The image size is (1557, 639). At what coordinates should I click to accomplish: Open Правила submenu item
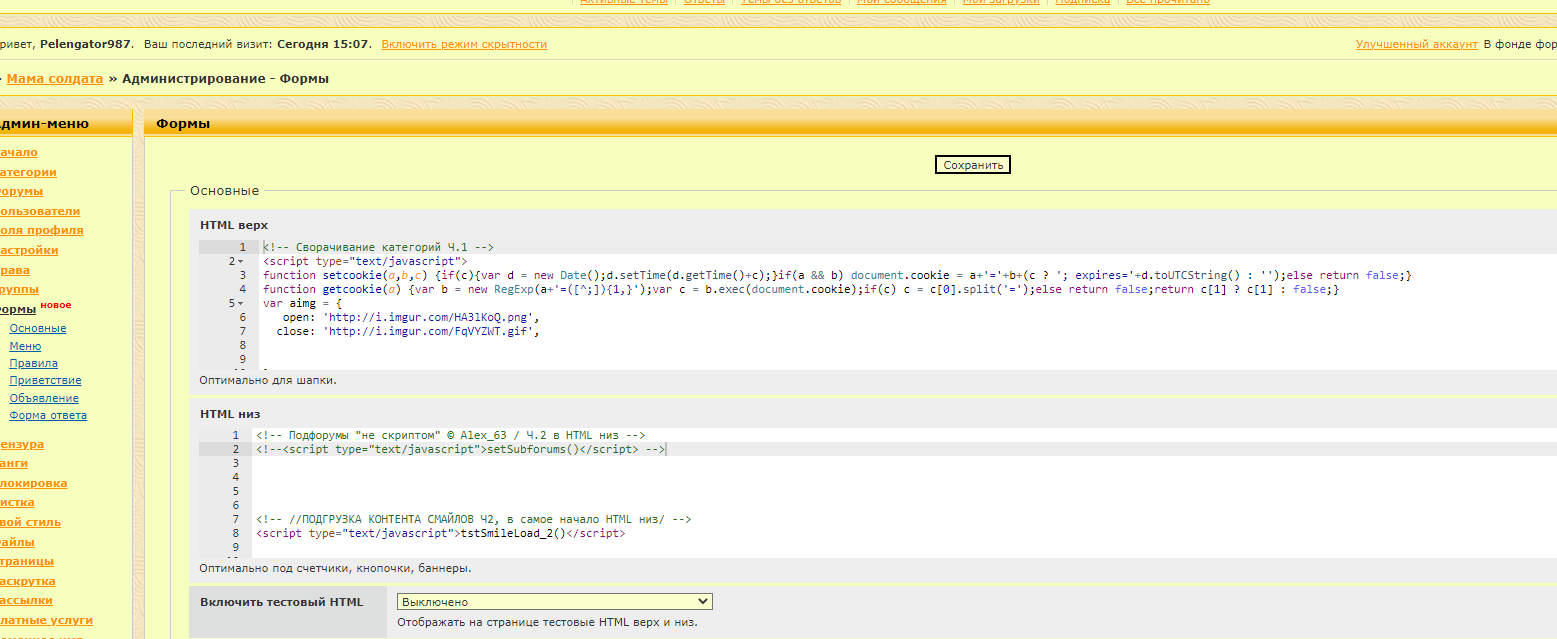[x=34, y=363]
